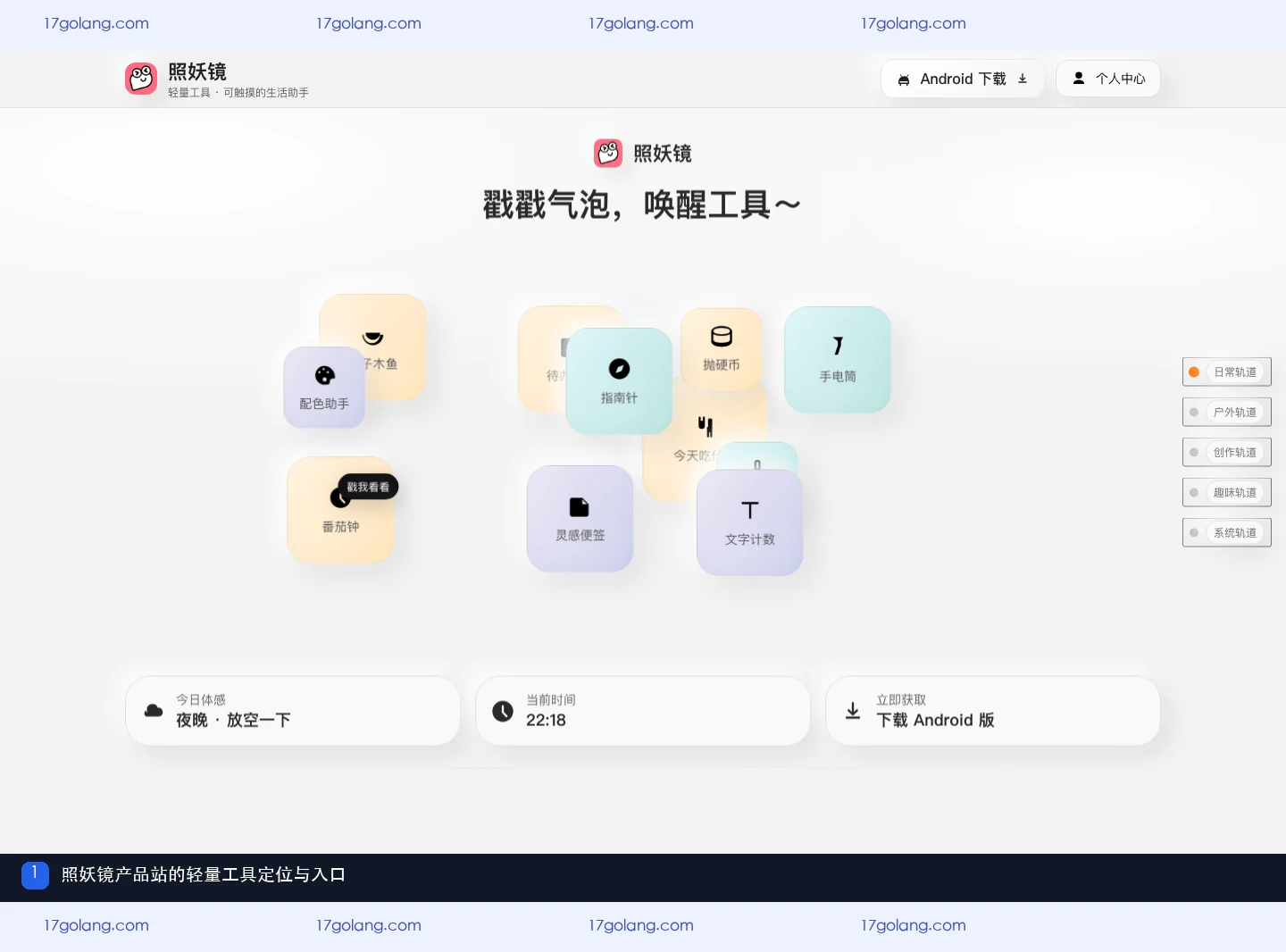Select the 系统轨道 track

(x=1227, y=532)
